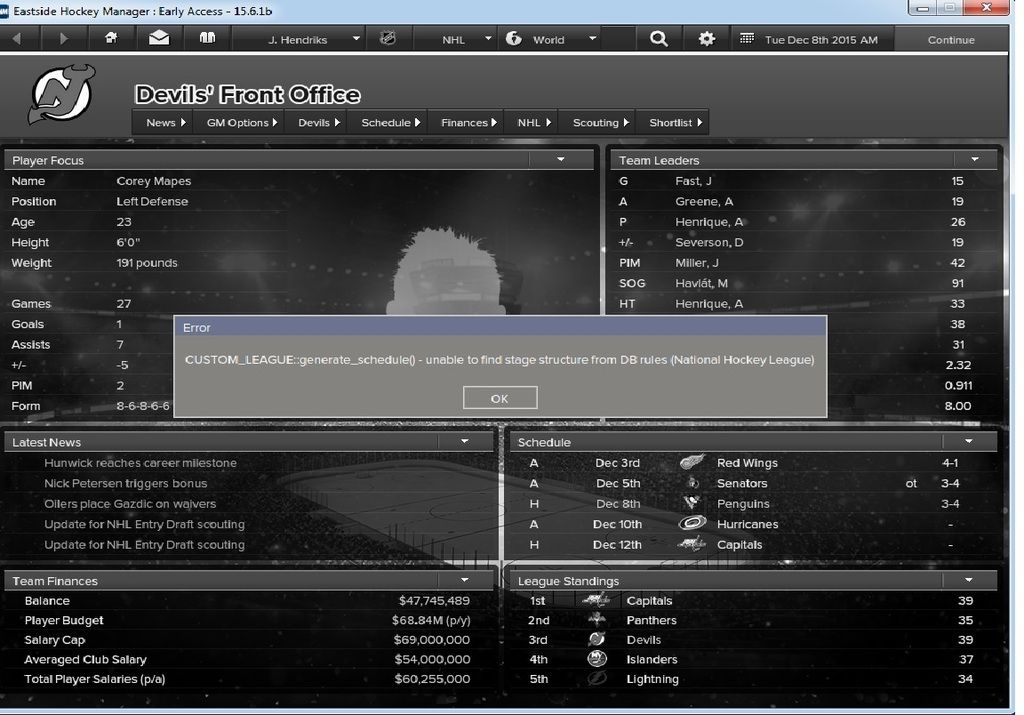Image resolution: width=1024 pixels, height=715 pixels.
Task: Open the home screen icon
Action: pyautogui.click(x=111, y=39)
